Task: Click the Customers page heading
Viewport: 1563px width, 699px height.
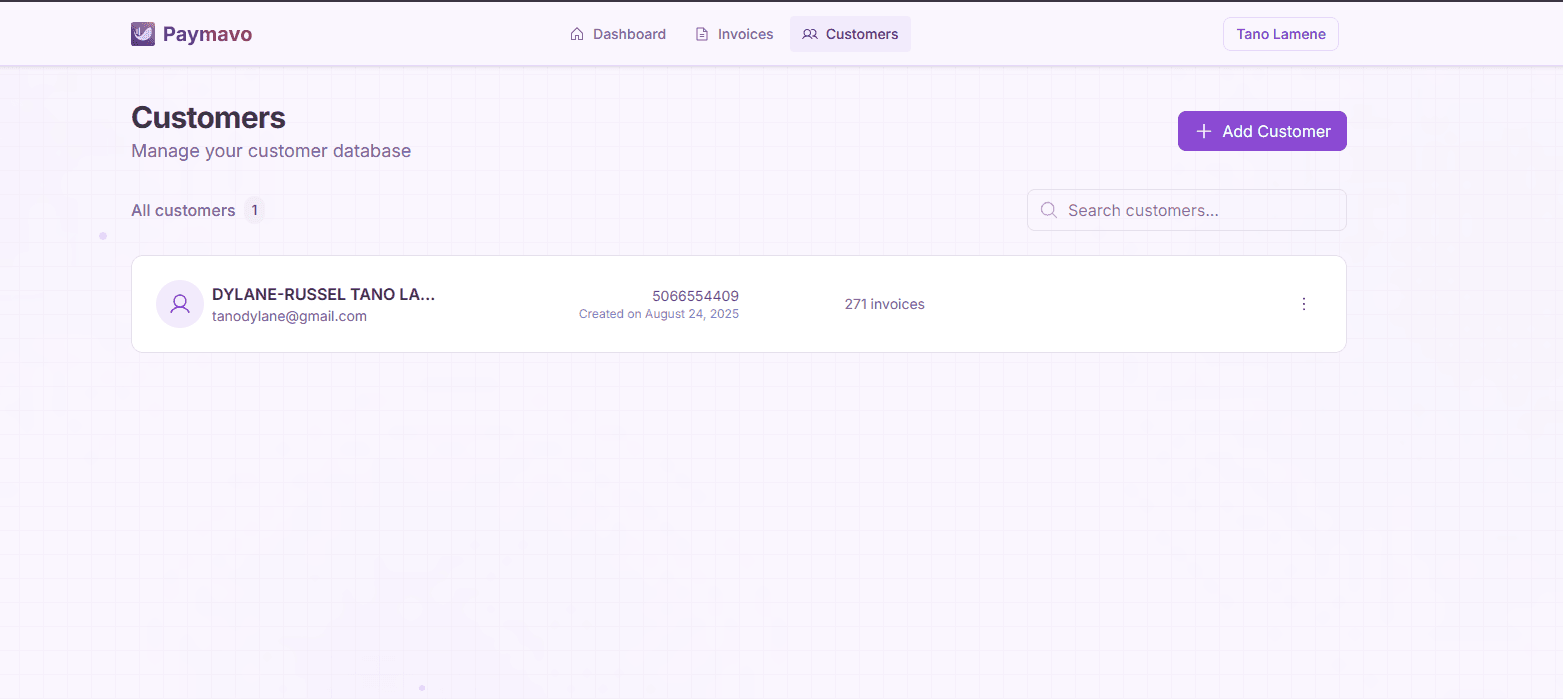Action: [208, 117]
